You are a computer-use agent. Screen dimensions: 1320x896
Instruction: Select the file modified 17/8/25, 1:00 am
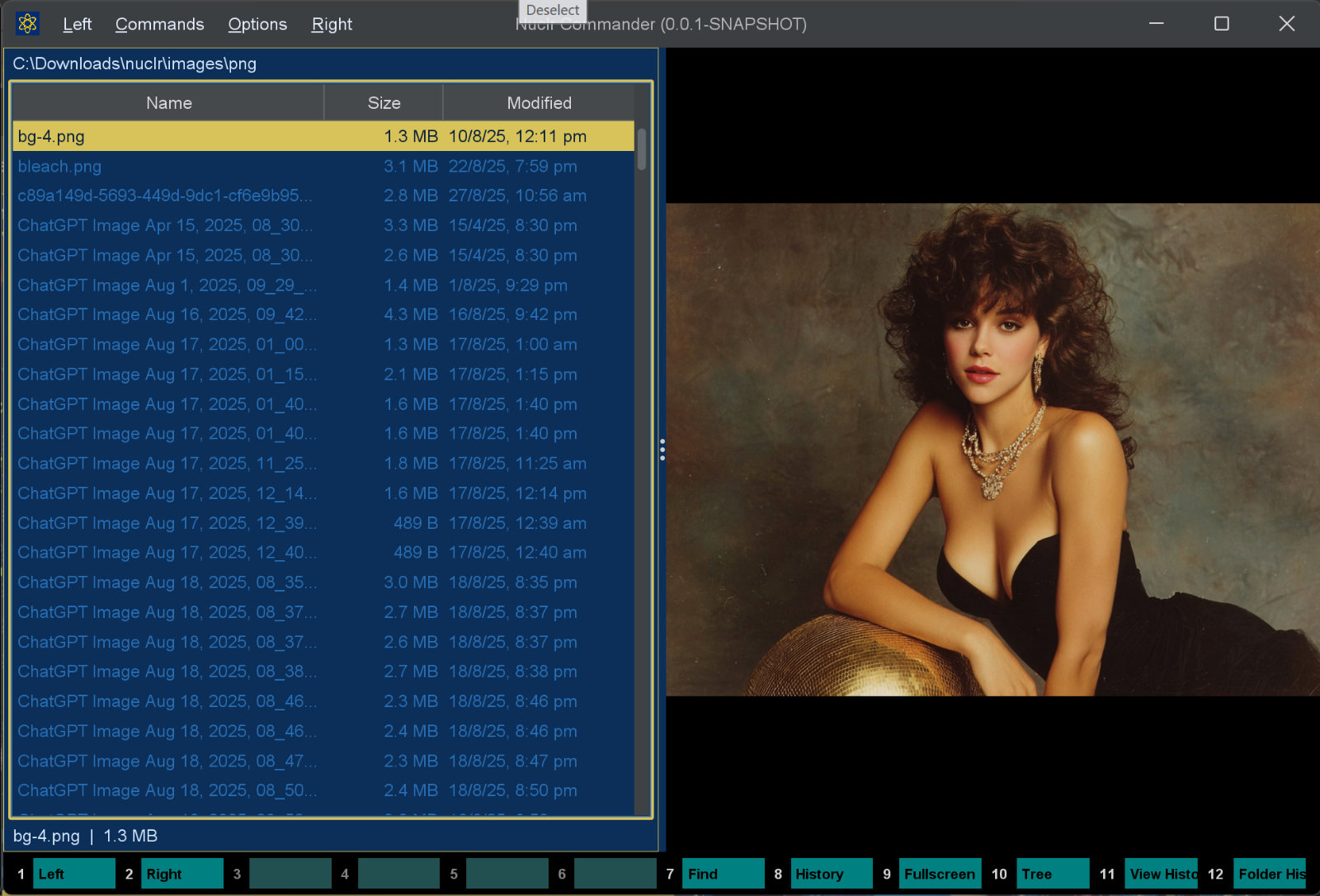click(x=323, y=344)
